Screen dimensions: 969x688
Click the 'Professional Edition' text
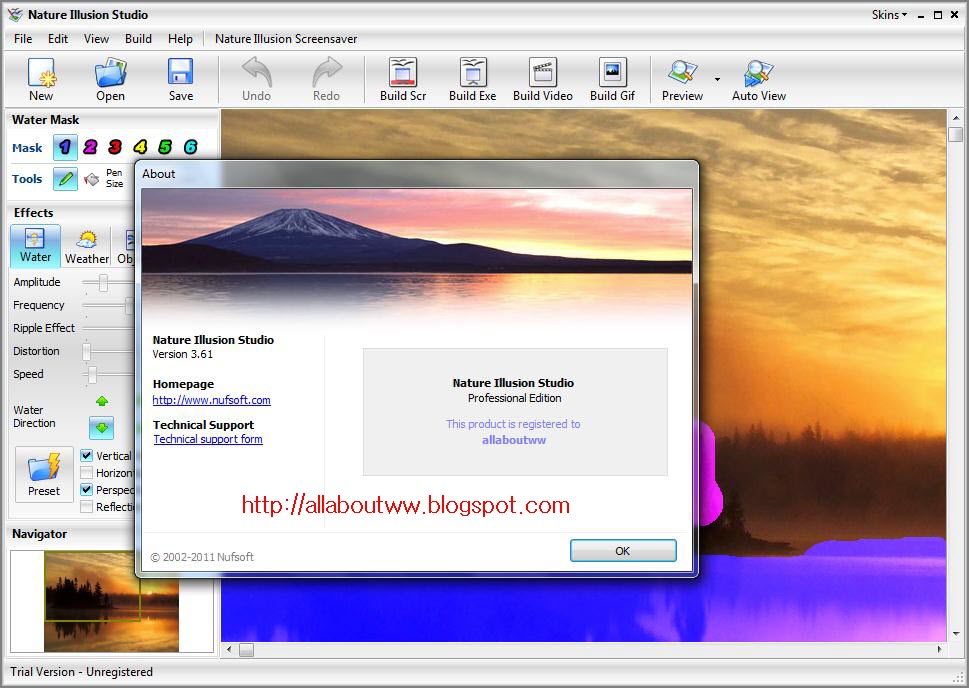[514, 398]
